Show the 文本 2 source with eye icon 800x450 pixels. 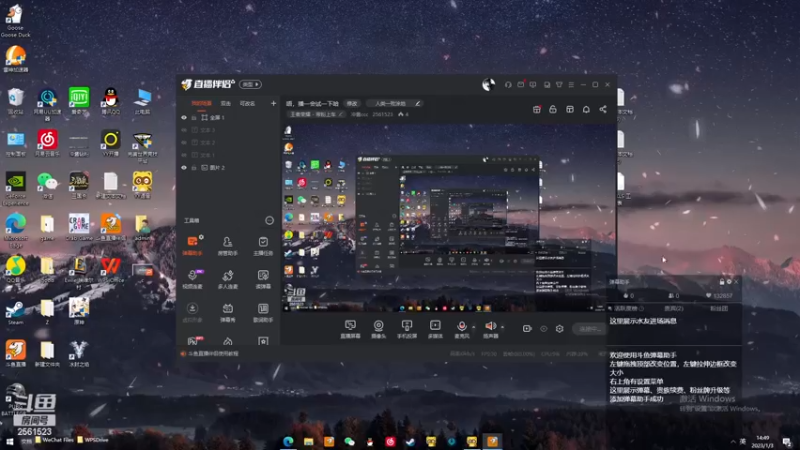tap(184, 142)
